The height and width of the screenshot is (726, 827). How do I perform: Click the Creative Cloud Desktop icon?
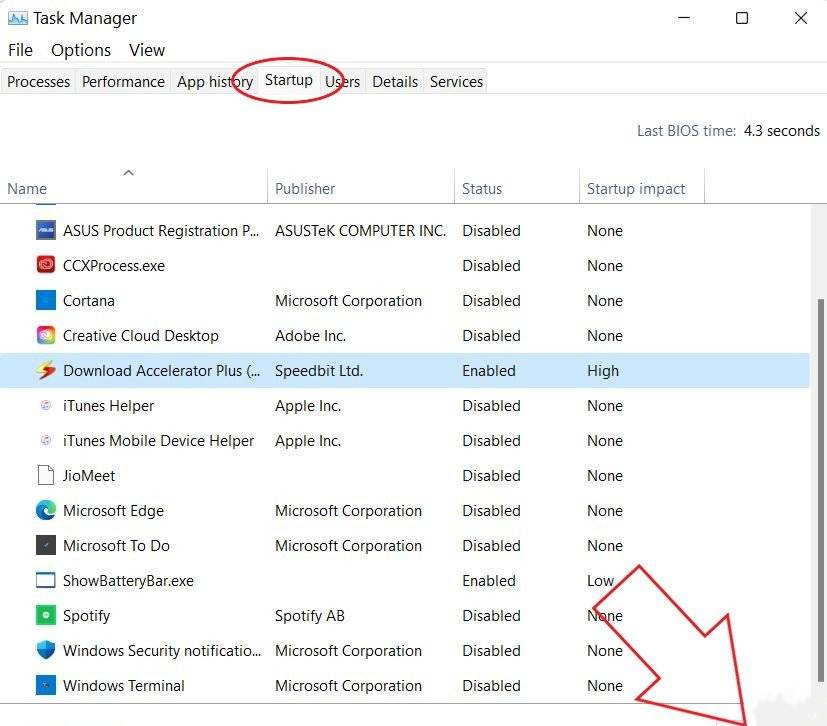tap(46, 336)
